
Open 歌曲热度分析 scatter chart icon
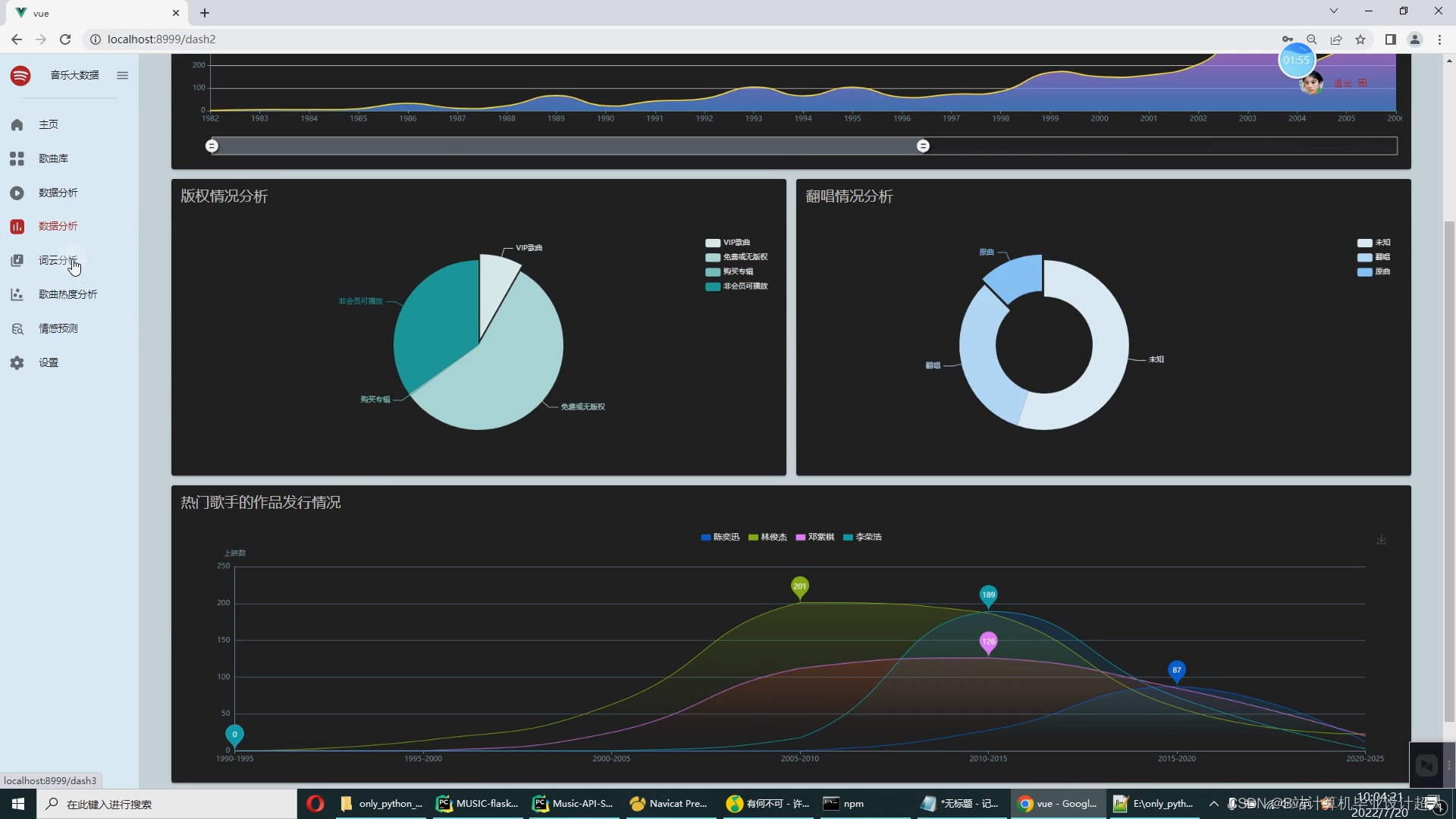click(17, 294)
